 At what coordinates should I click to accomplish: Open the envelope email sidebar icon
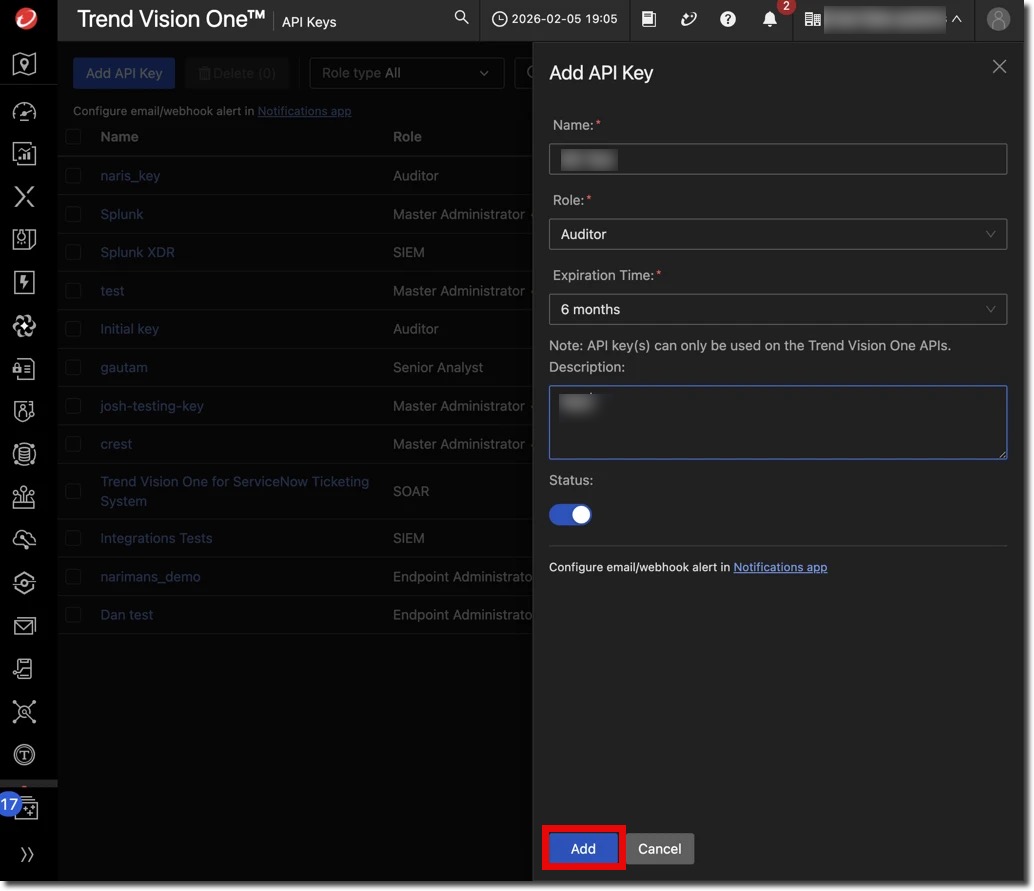click(x=24, y=626)
